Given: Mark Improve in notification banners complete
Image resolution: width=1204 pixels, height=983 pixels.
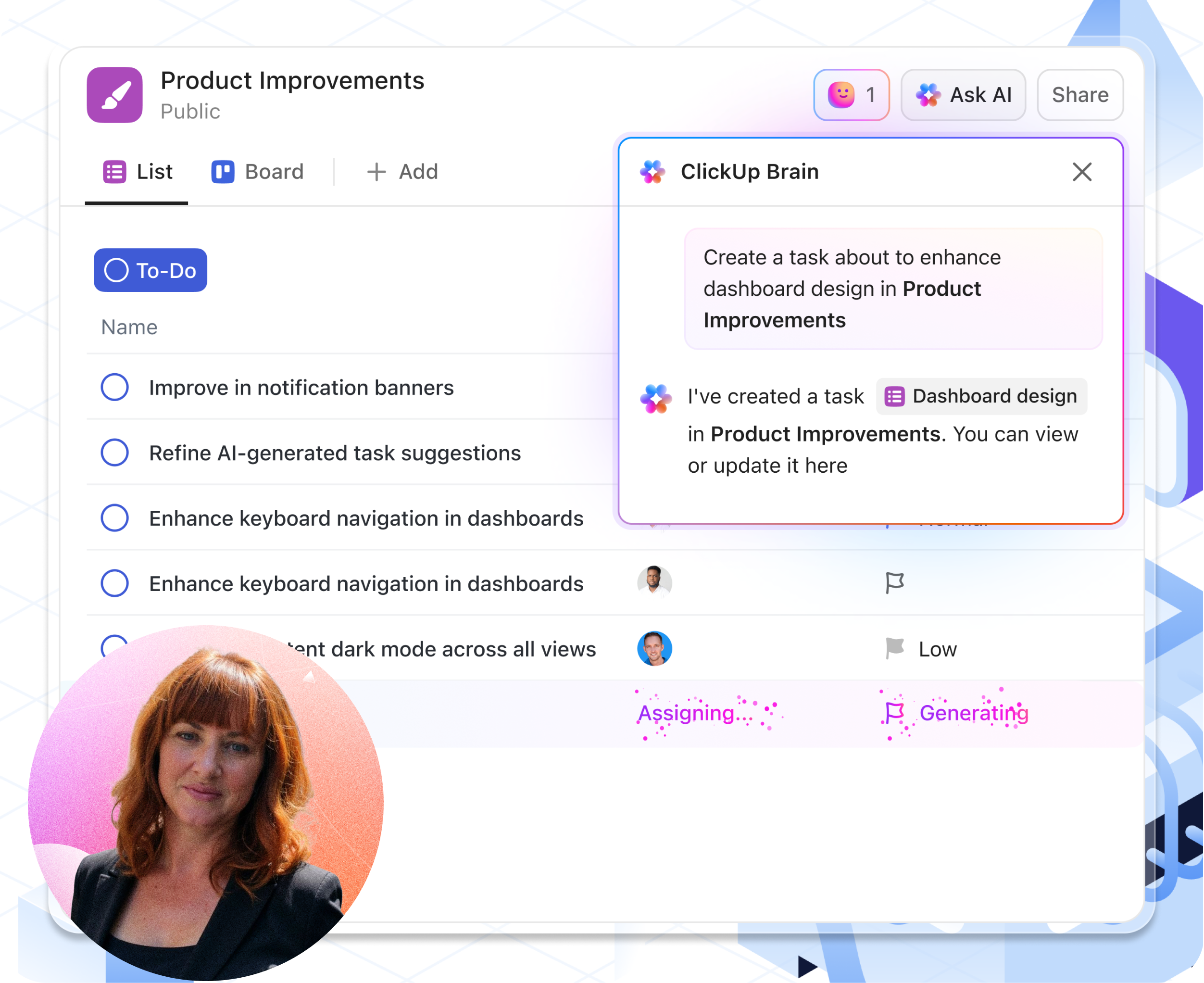Looking at the screenshot, I should click(x=114, y=387).
